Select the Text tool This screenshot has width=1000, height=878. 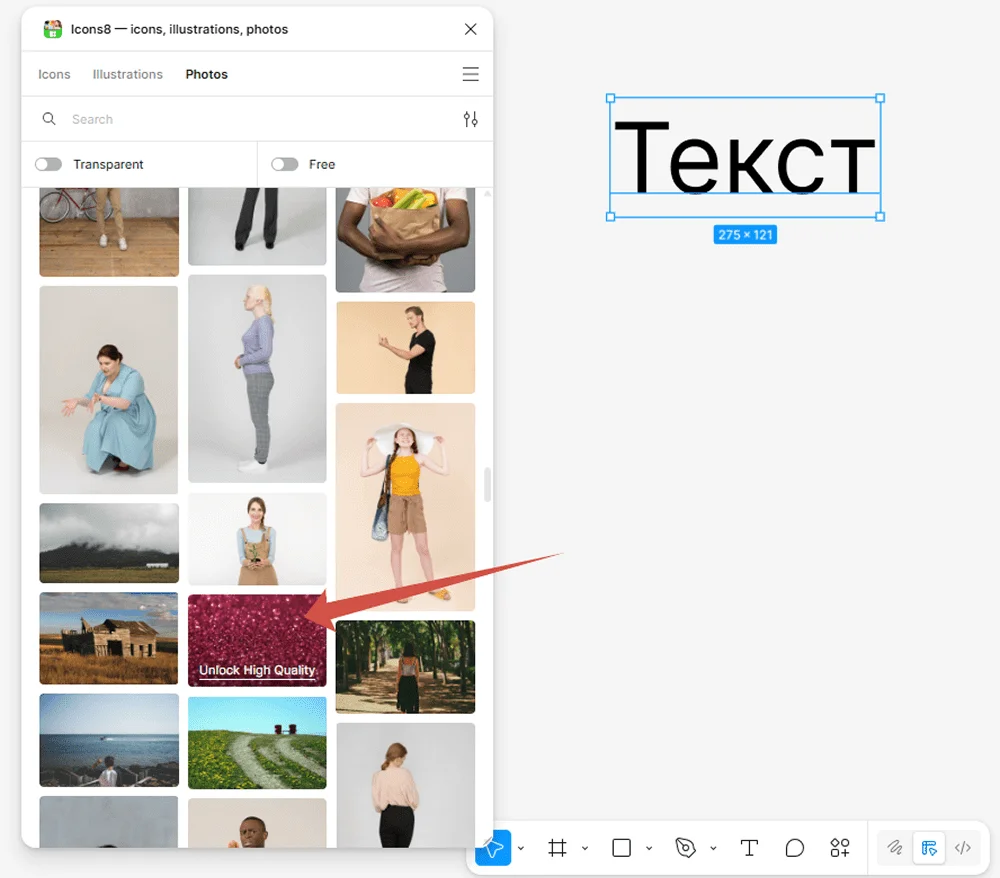coord(749,848)
